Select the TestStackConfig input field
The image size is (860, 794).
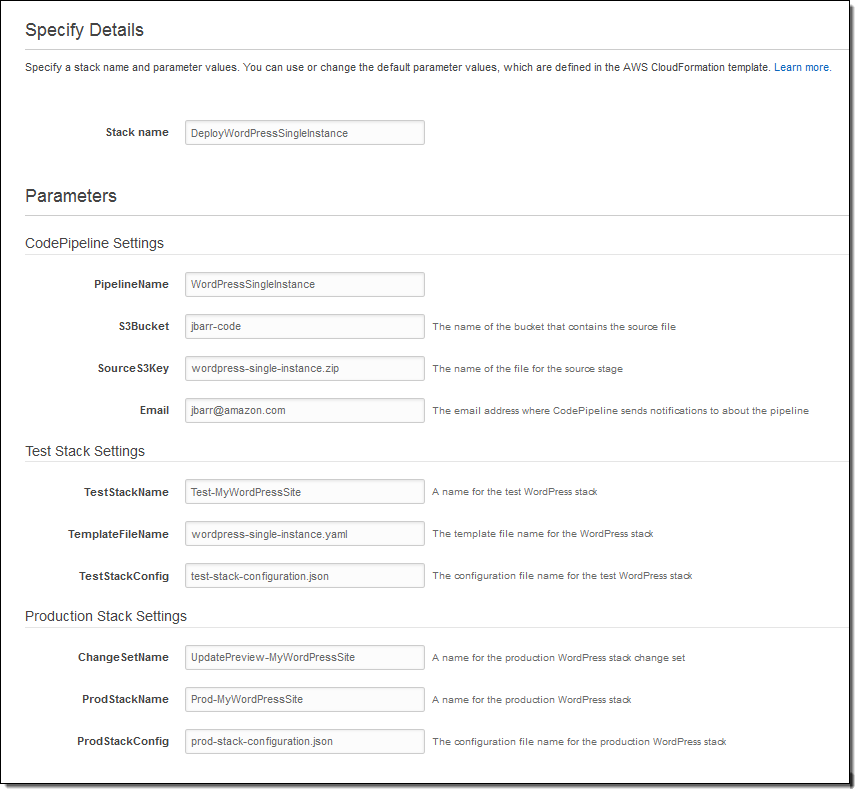click(x=304, y=576)
